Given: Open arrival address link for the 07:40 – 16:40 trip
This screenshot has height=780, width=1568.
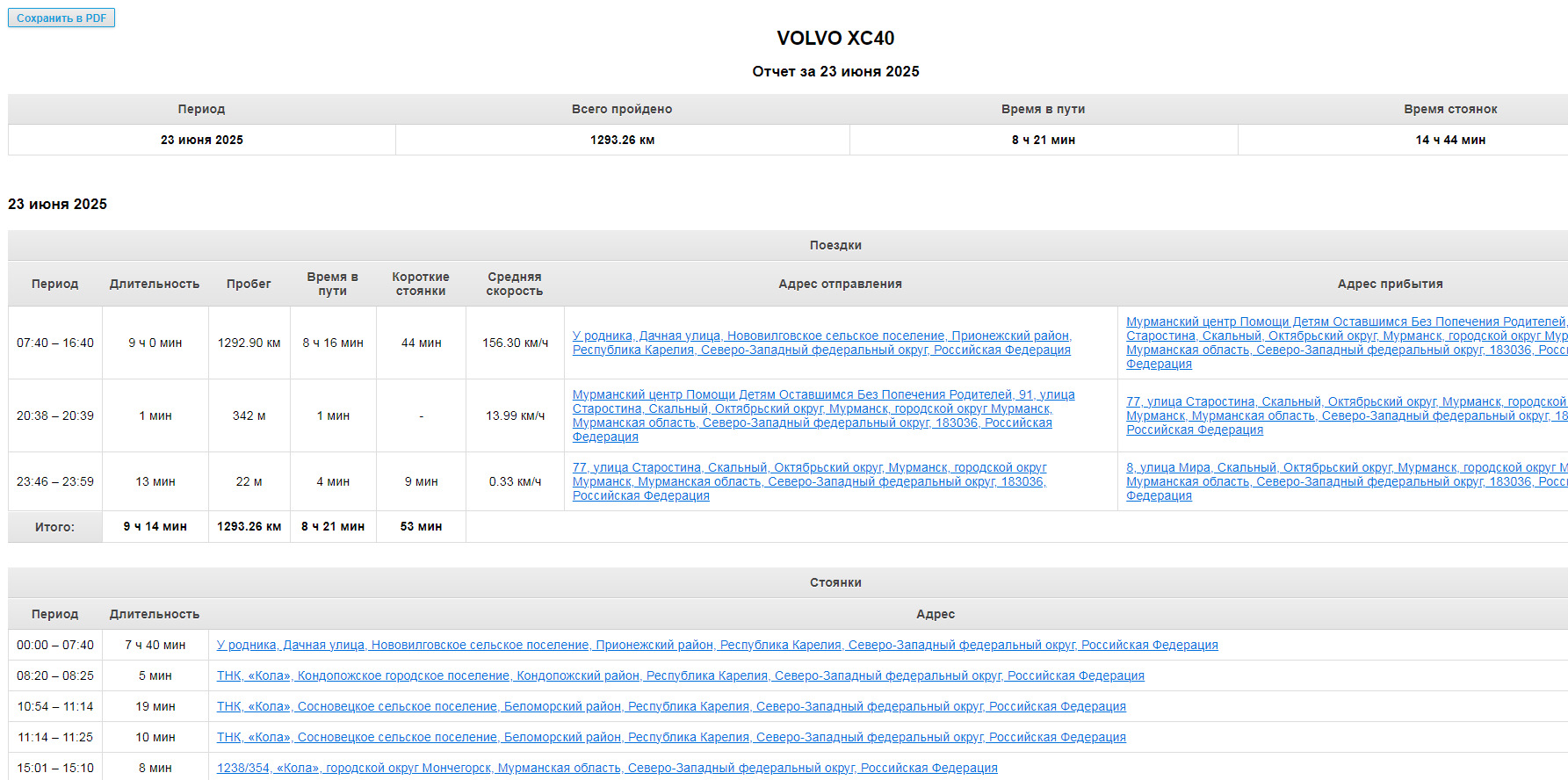Looking at the screenshot, I should [1347, 343].
